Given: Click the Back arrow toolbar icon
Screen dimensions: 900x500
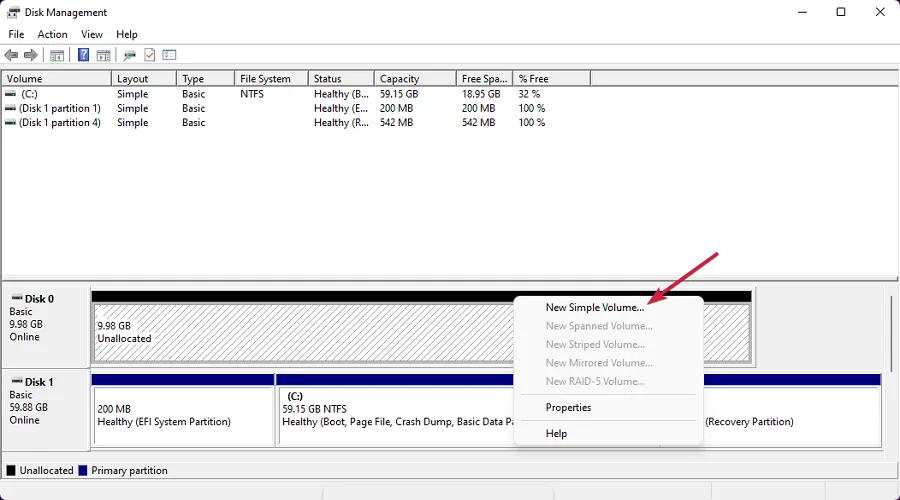Looking at the screenshot, I should coord(11,55).
